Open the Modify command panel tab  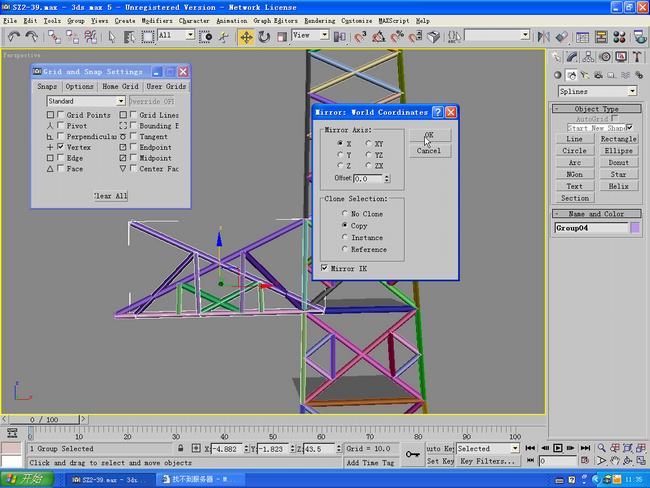tap(572, 57)
